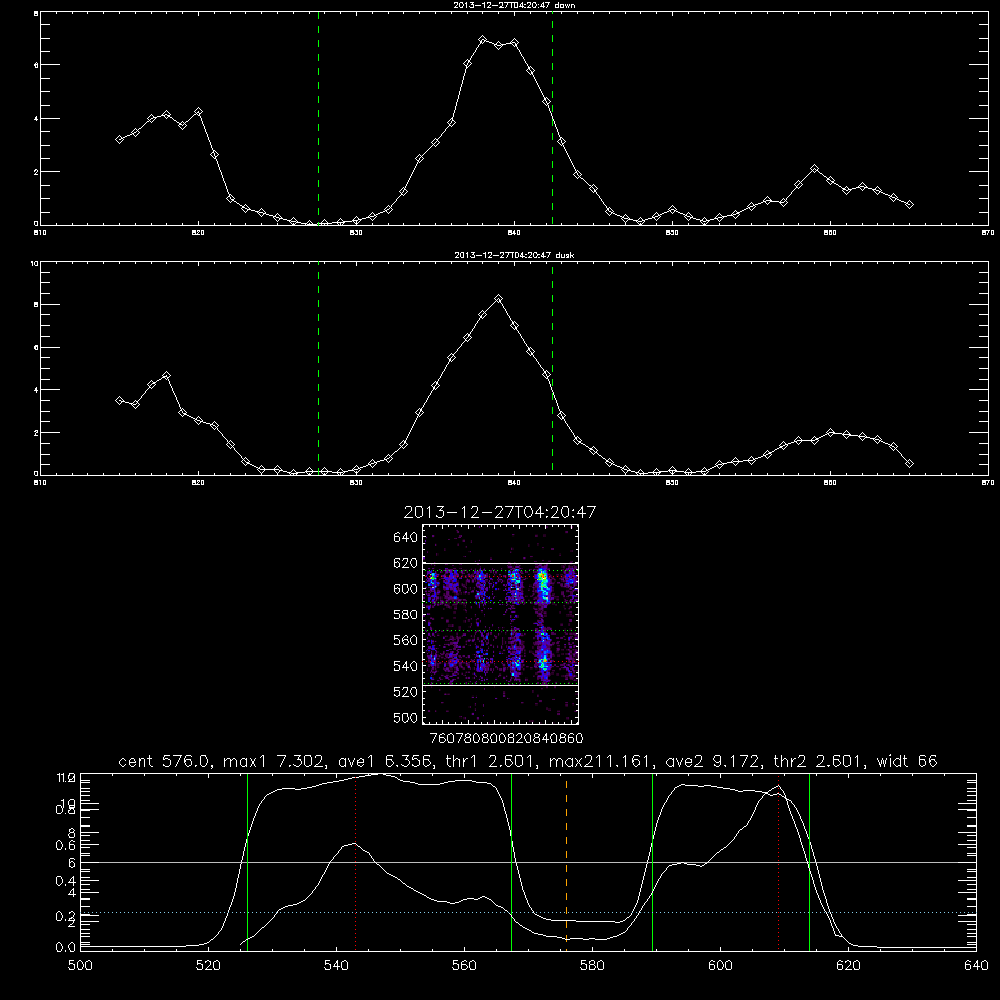The width and height of the screenshot is (1000, 1000).
Task: Click the '2013-12-27T04:20:47 dawn' plot title
Action: click(514, 5)
